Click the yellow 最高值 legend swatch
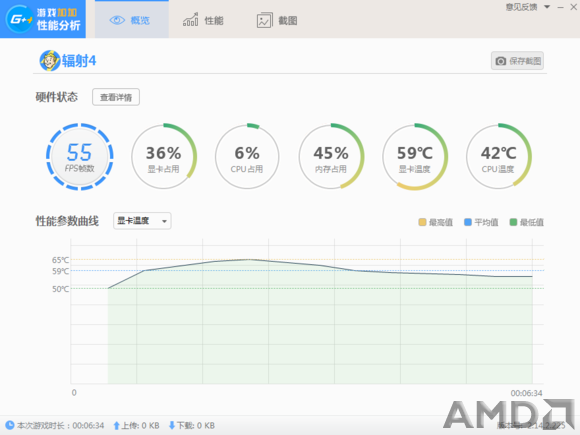Viewport: 580px width, 435px height. (422, 222)
